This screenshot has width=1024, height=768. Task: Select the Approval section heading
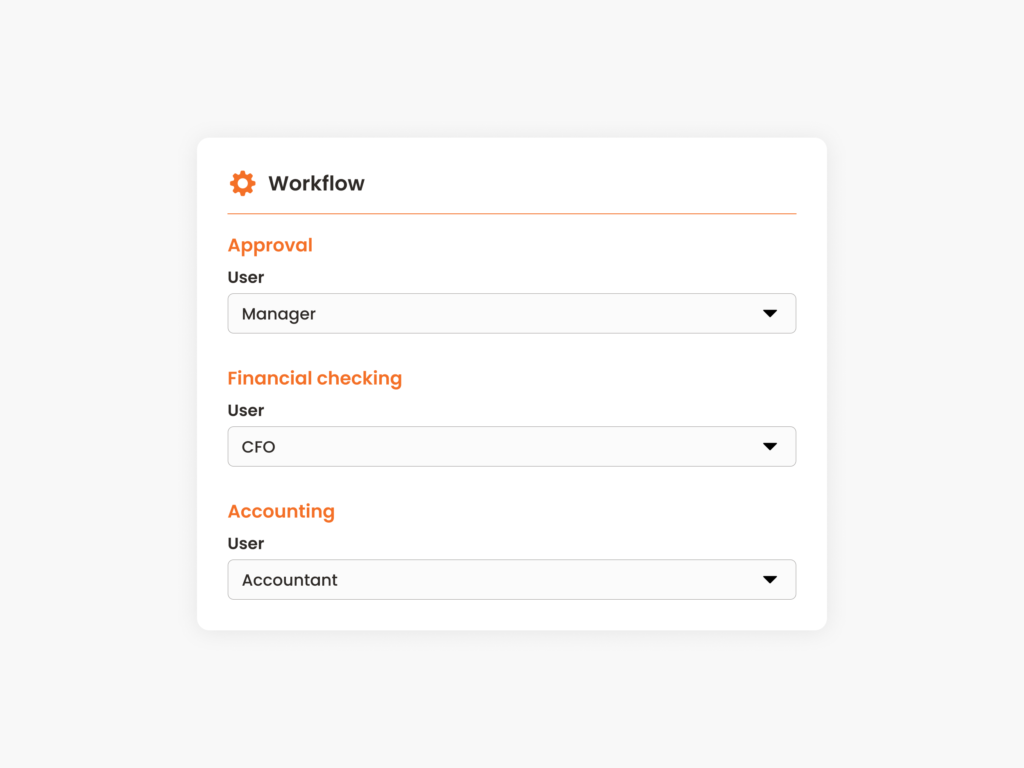coord(270,245)
